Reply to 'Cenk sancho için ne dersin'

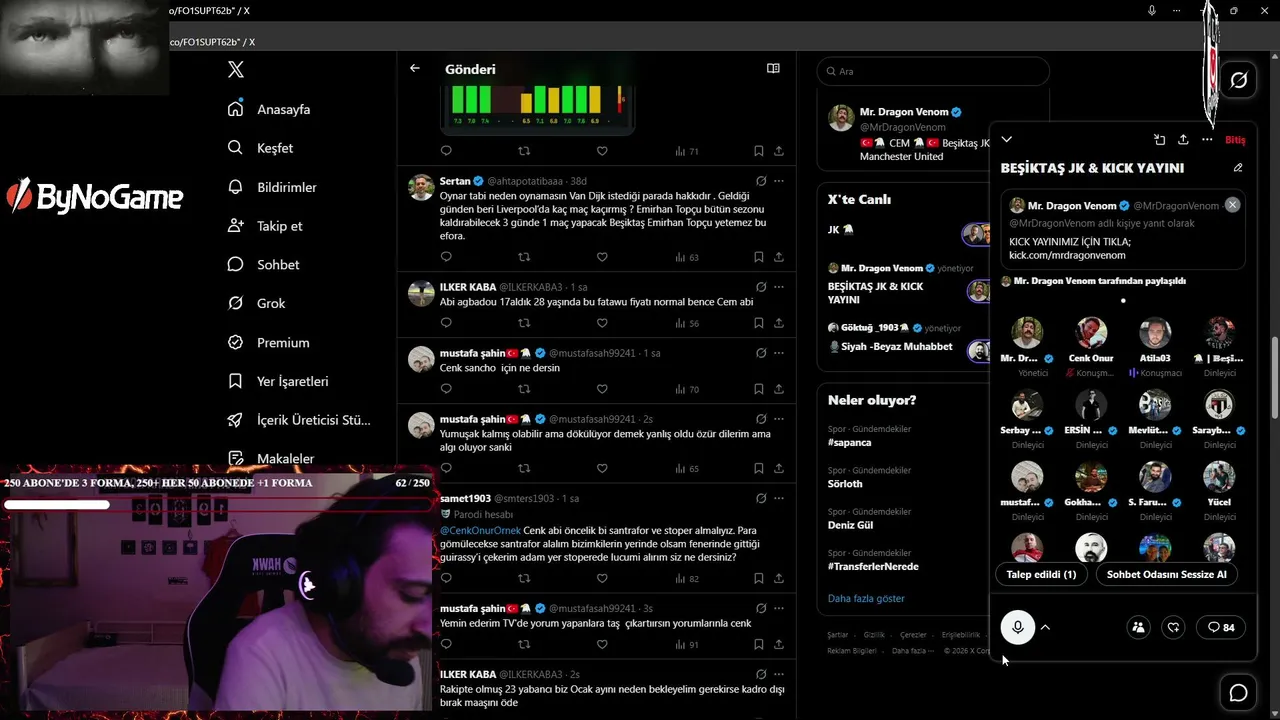click(446, 389)
